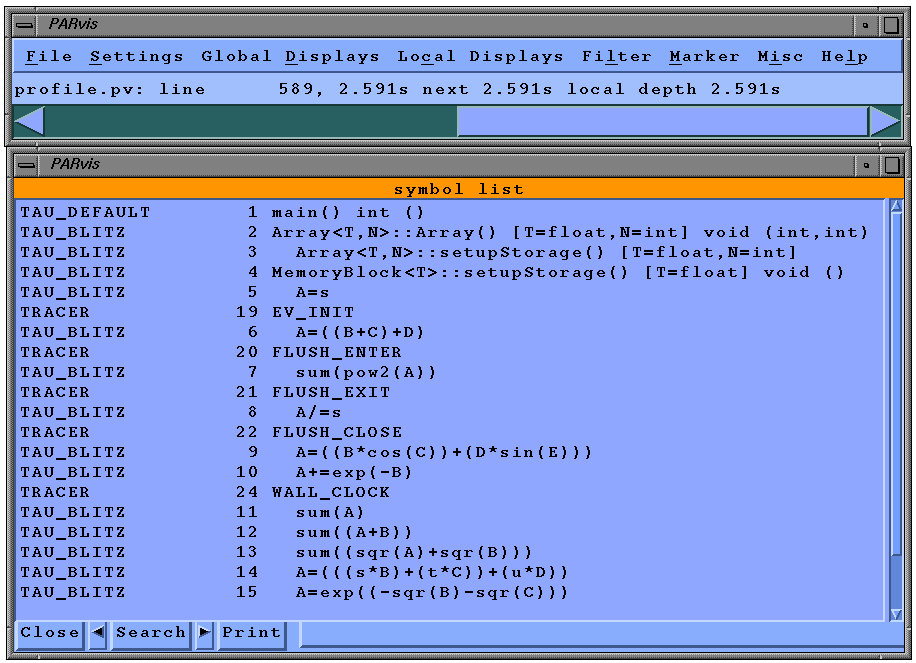This screenshot has width=916, height=663.
Task: Open the Filter menu
Action: (x=616, y=57)
